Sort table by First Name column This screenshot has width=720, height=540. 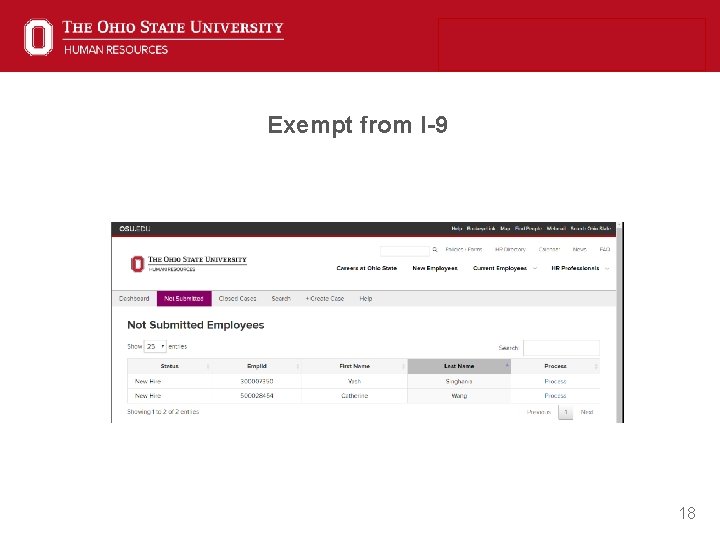354,366
